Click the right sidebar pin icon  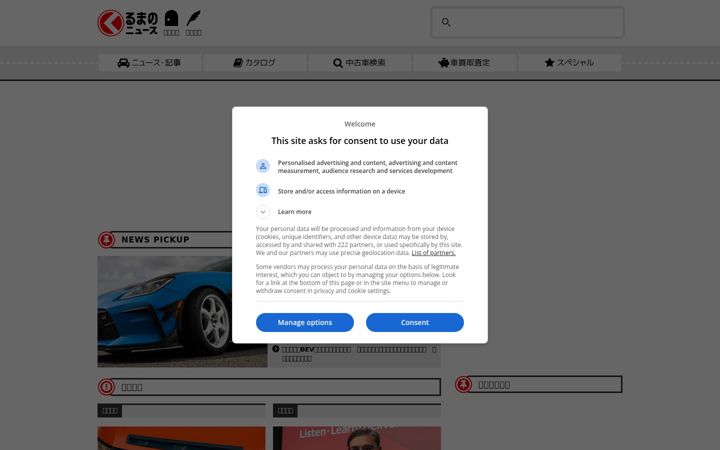pyautogui.click(x=463, y=384)
